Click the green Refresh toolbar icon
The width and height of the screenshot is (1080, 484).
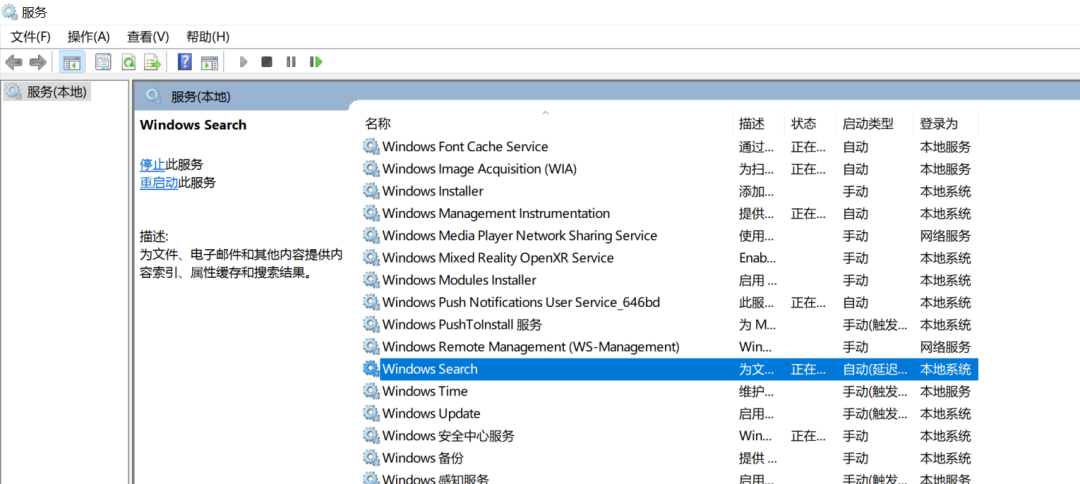click(128, 62)
